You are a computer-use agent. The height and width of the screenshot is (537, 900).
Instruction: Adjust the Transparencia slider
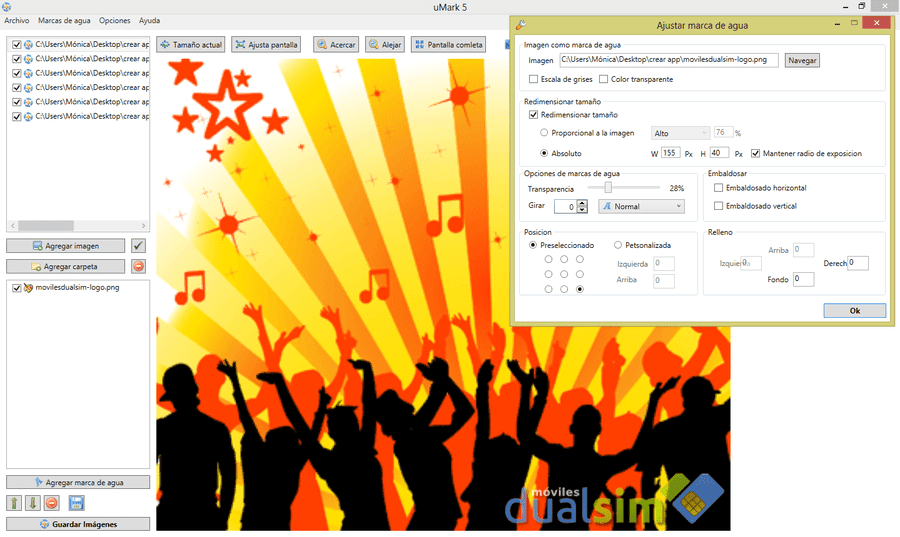pos(608,188)
